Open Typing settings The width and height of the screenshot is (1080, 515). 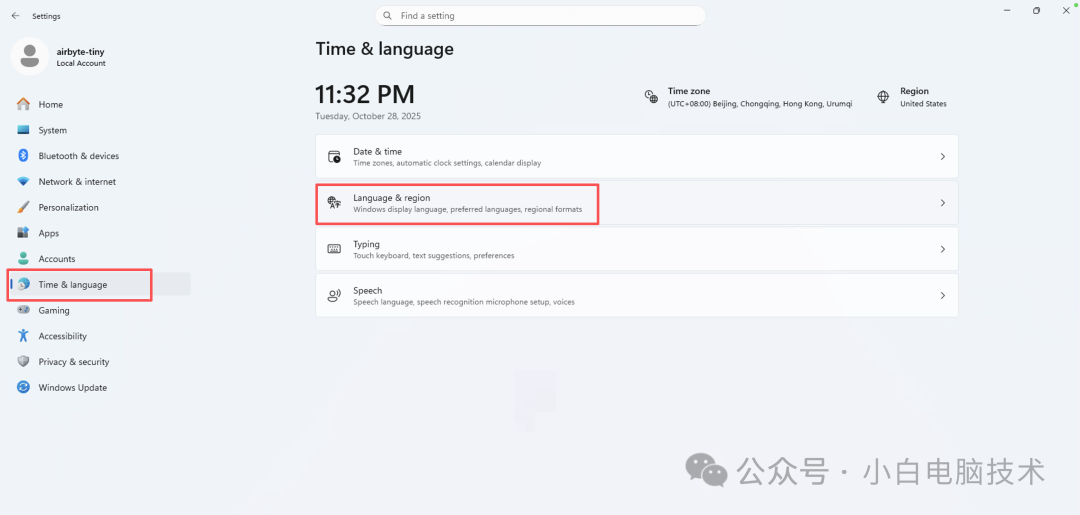click(636, 249)
